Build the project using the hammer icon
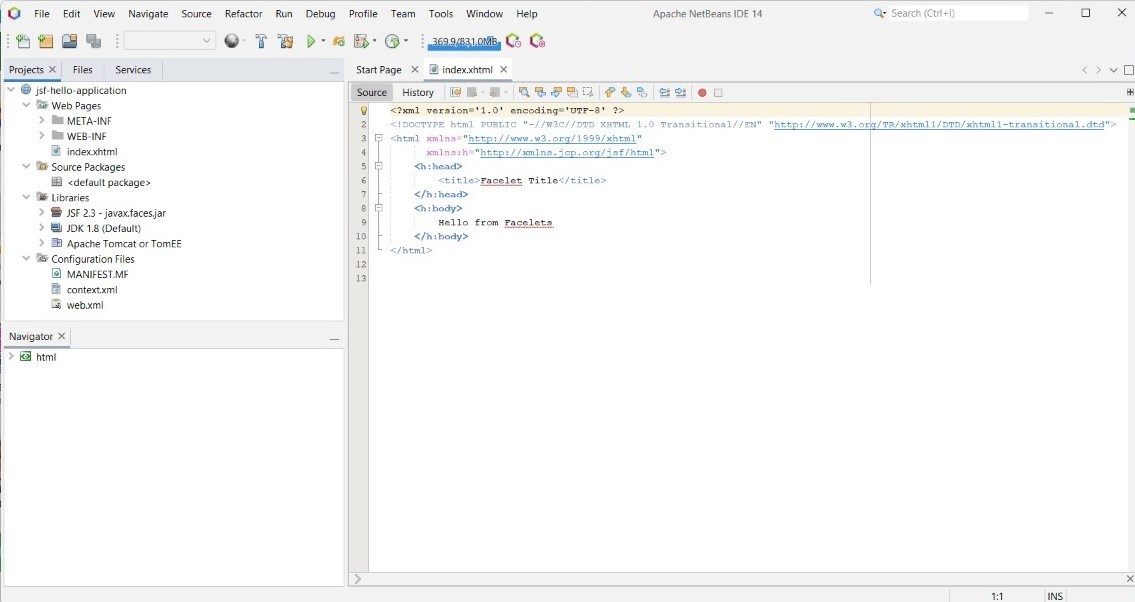This screenshot has width=1135, height=602. (261, 41)
